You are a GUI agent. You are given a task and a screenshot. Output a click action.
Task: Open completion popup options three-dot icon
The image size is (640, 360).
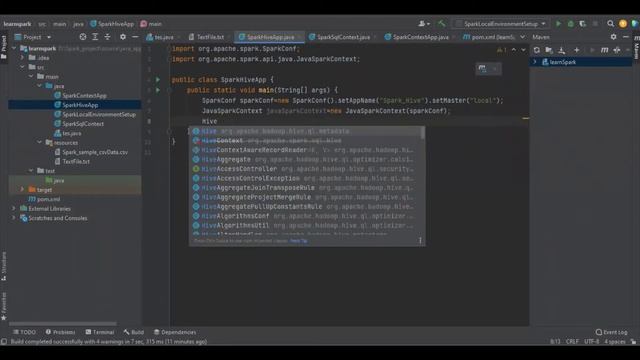tap(420, 240)
